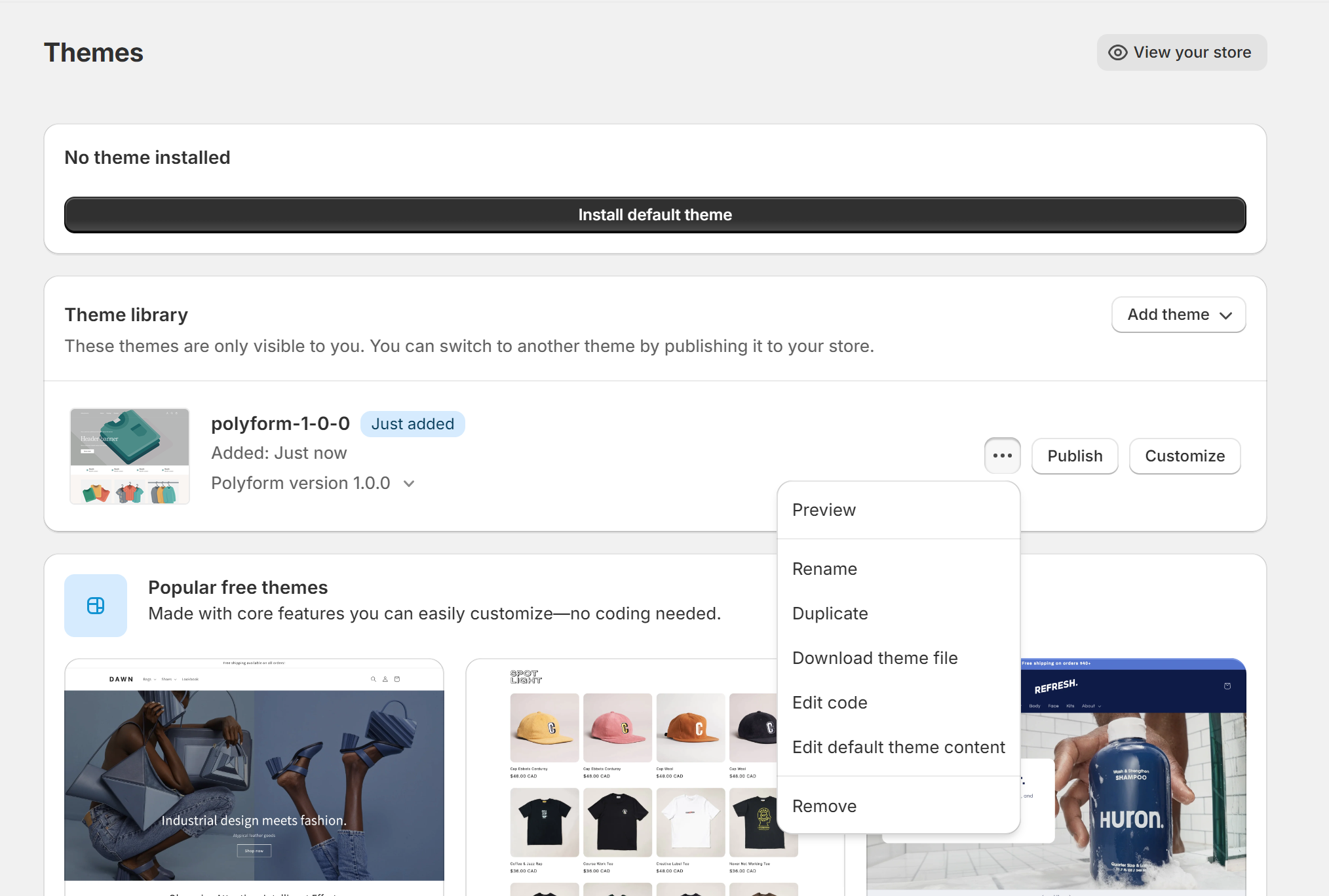Open the Add theme dropdown

(x=1178, y=315)
